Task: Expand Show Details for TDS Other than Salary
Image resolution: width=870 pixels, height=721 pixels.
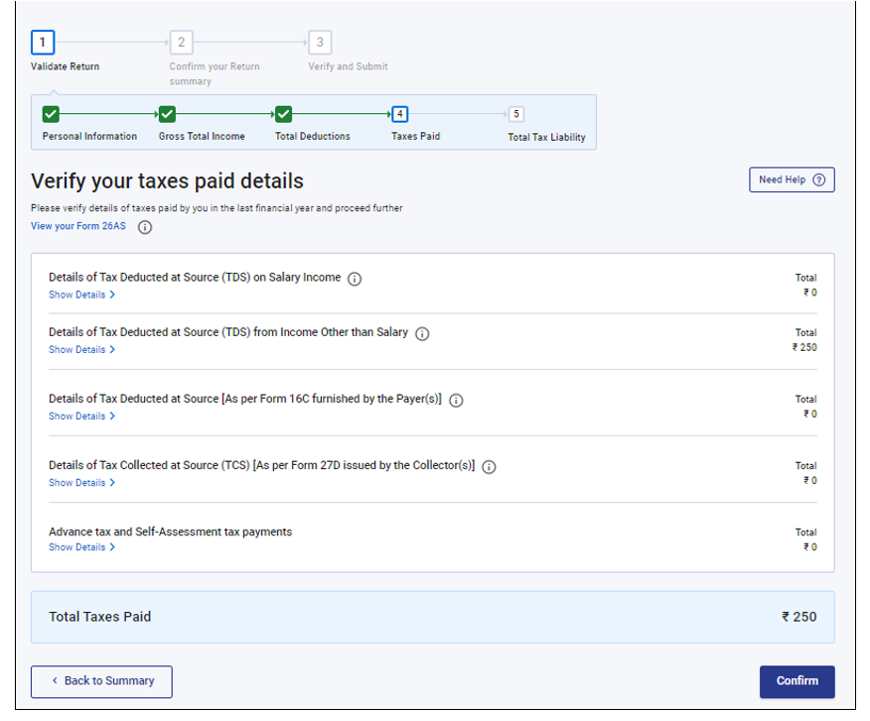Action: coord(81,350)
